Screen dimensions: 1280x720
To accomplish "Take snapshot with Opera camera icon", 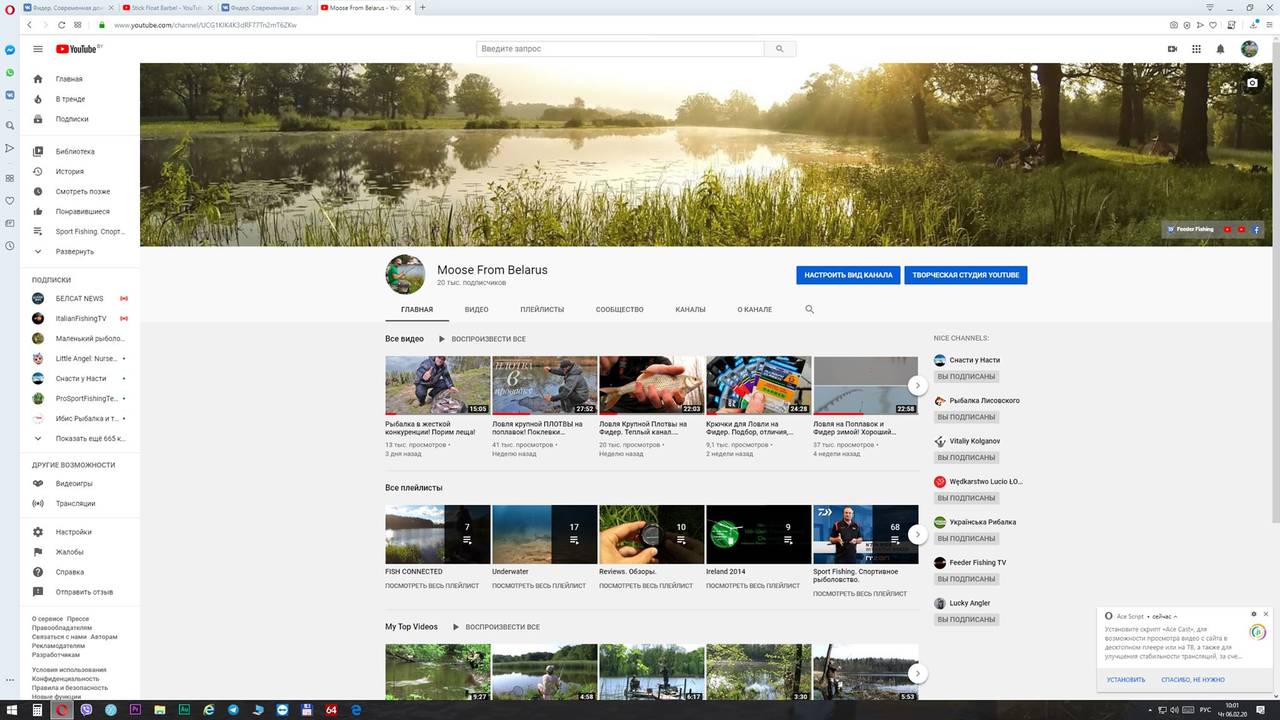I will point(1174,24).
